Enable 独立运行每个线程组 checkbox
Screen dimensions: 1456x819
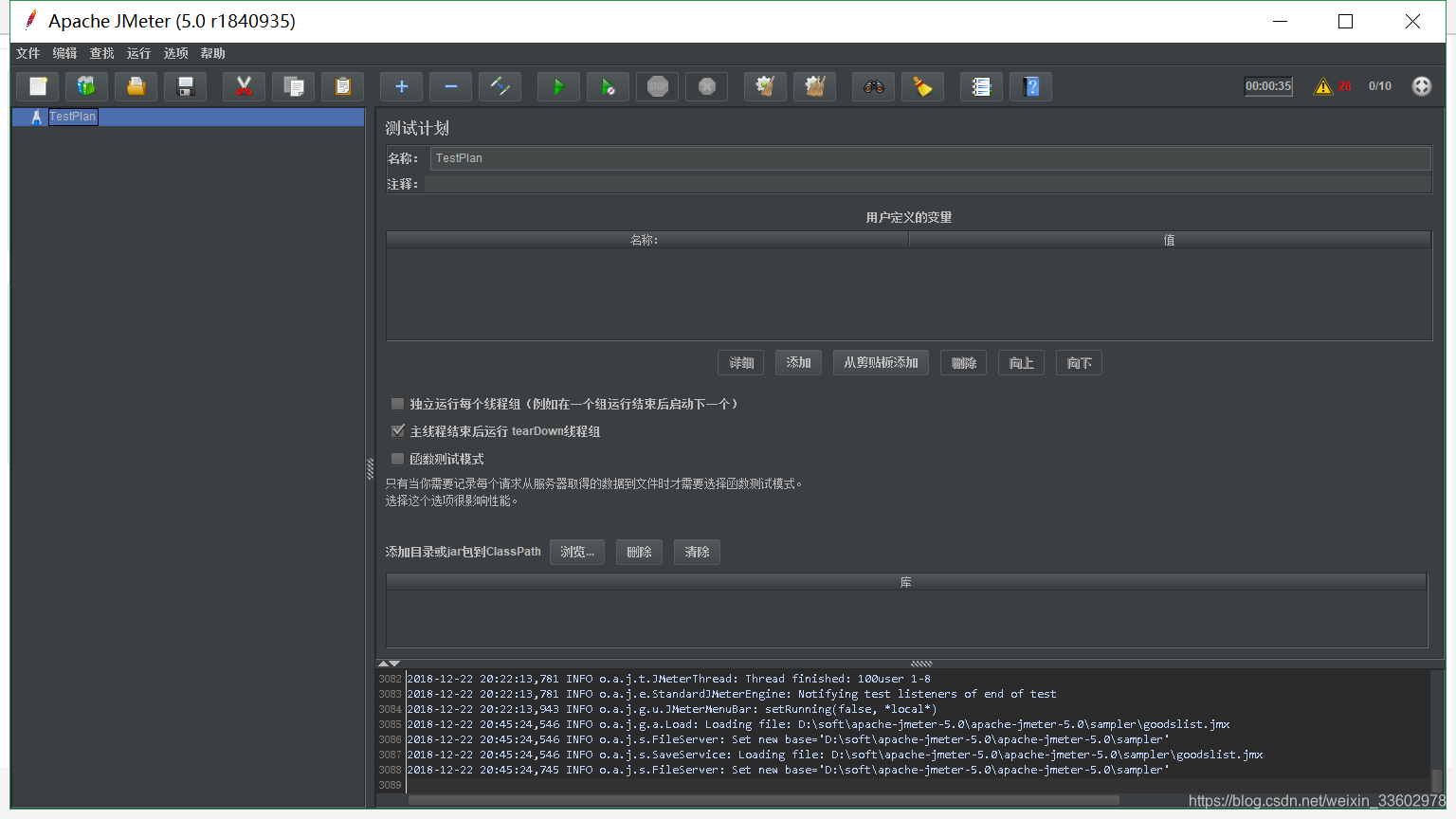coord(398,404)
